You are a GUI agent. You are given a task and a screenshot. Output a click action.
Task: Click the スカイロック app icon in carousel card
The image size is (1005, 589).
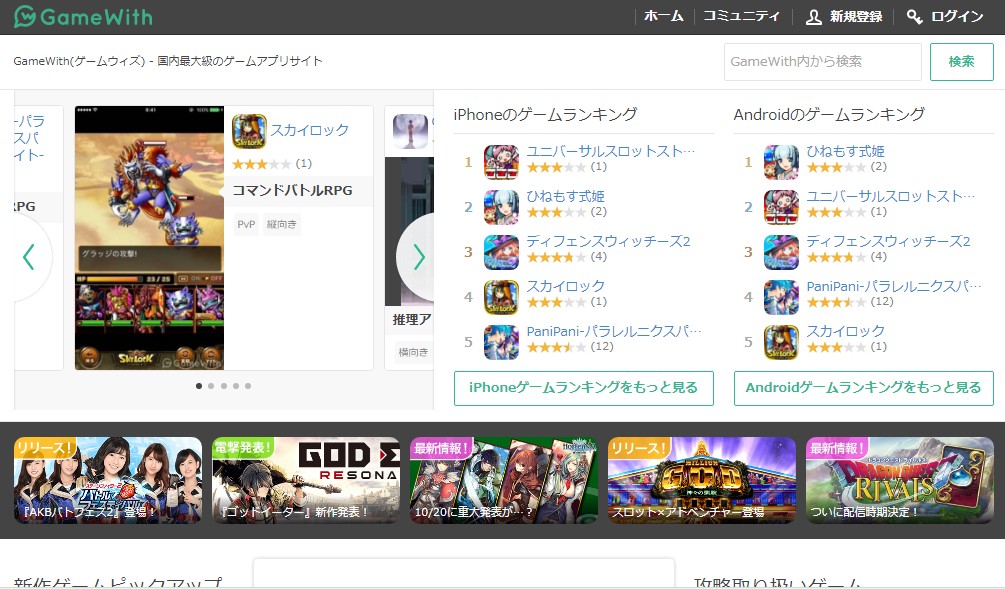[249, 131]
